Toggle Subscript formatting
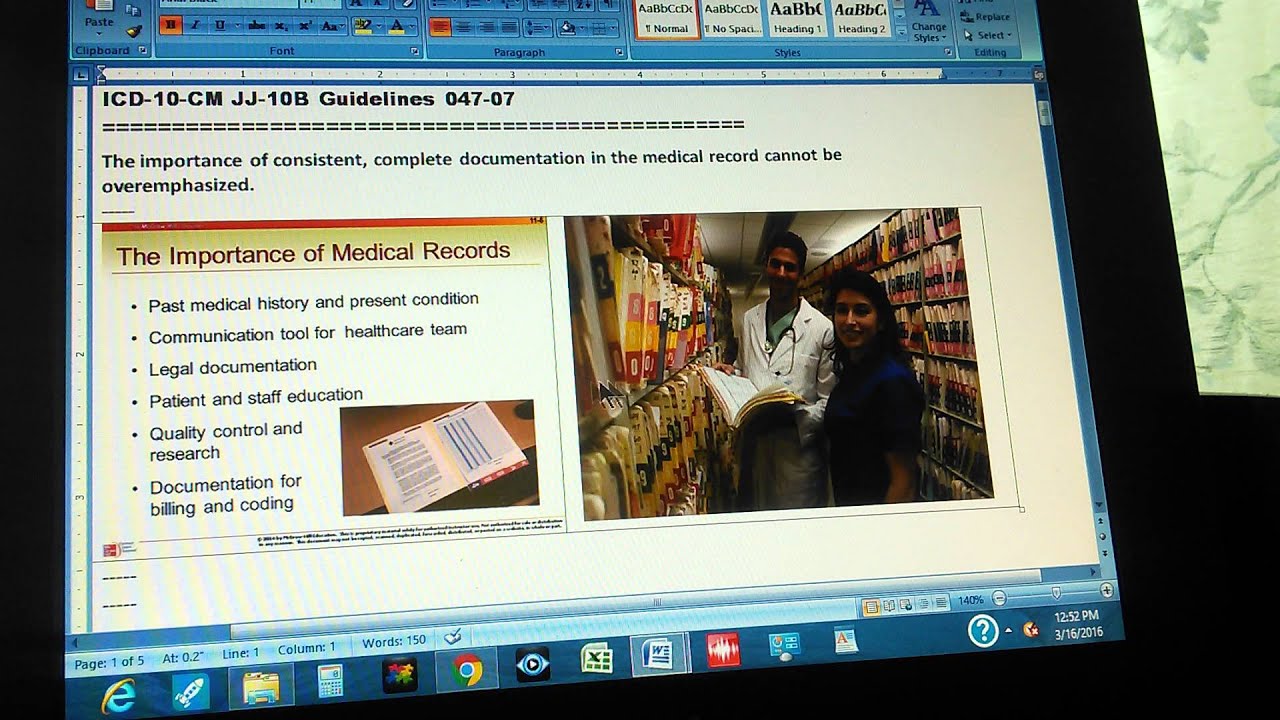The width and height of the screenshot is (1280, 720). [281, 26]
